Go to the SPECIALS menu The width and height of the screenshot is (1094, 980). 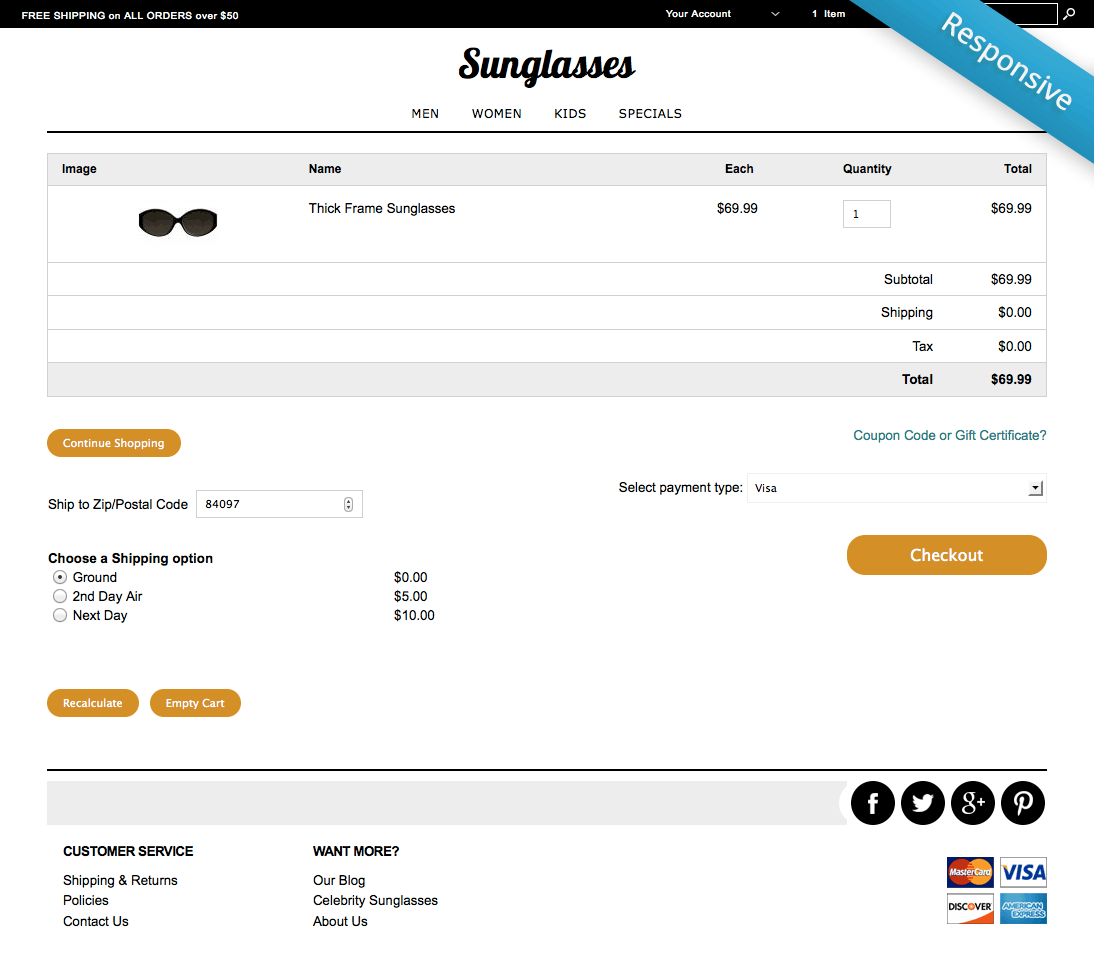point(650,114)
